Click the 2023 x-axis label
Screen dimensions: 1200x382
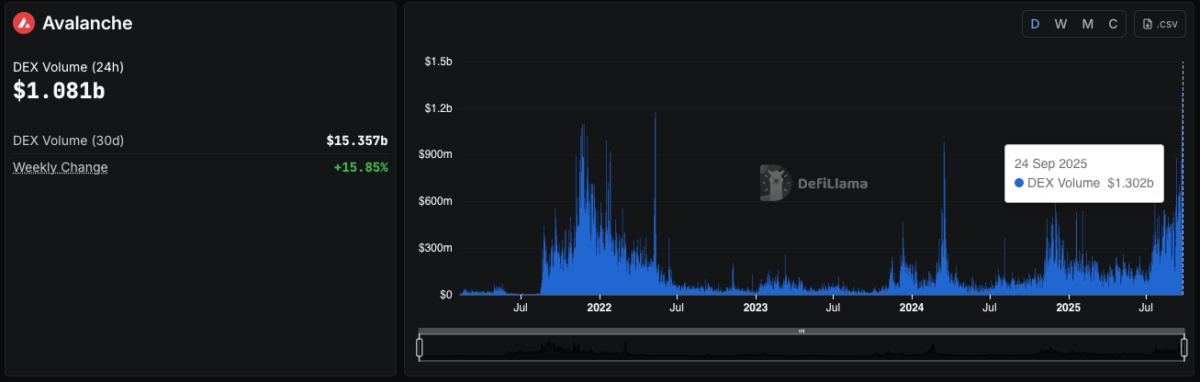coord(755,309)
